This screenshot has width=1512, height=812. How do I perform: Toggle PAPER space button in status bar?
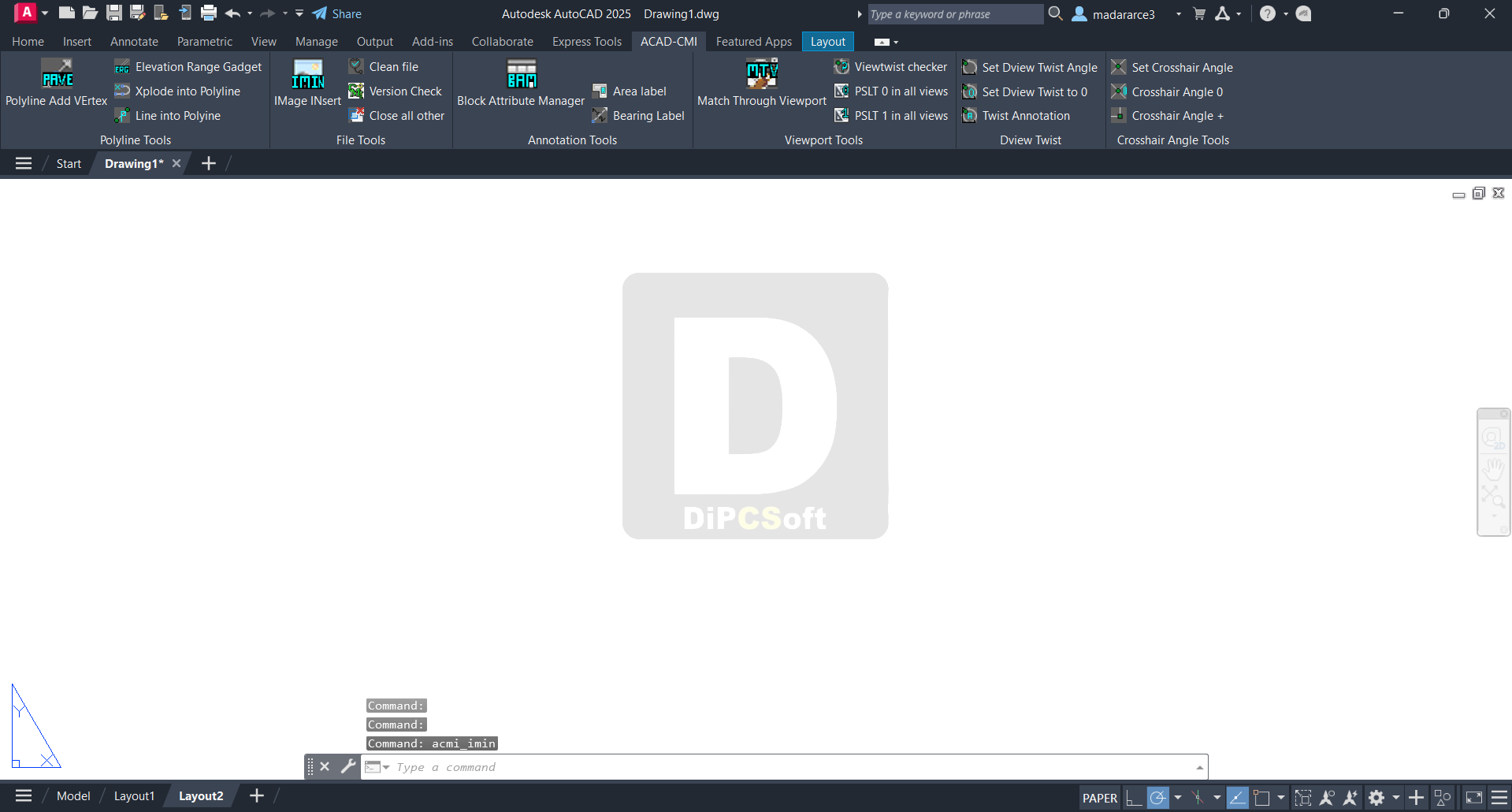coord(1100,798)
